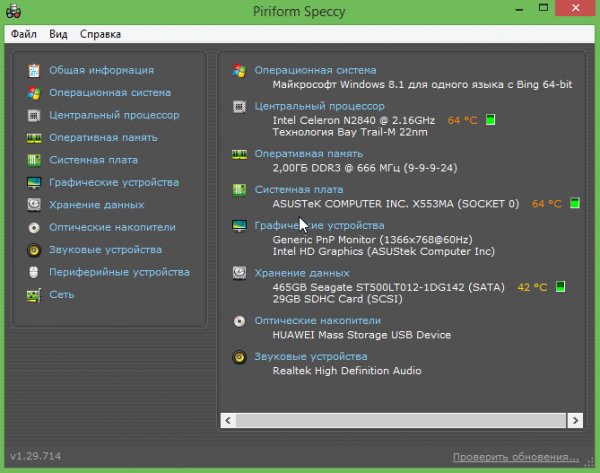The height and width of the screenshot is (473, 600).
Task: Click Проверить обновления link
Action: [515, 457]
